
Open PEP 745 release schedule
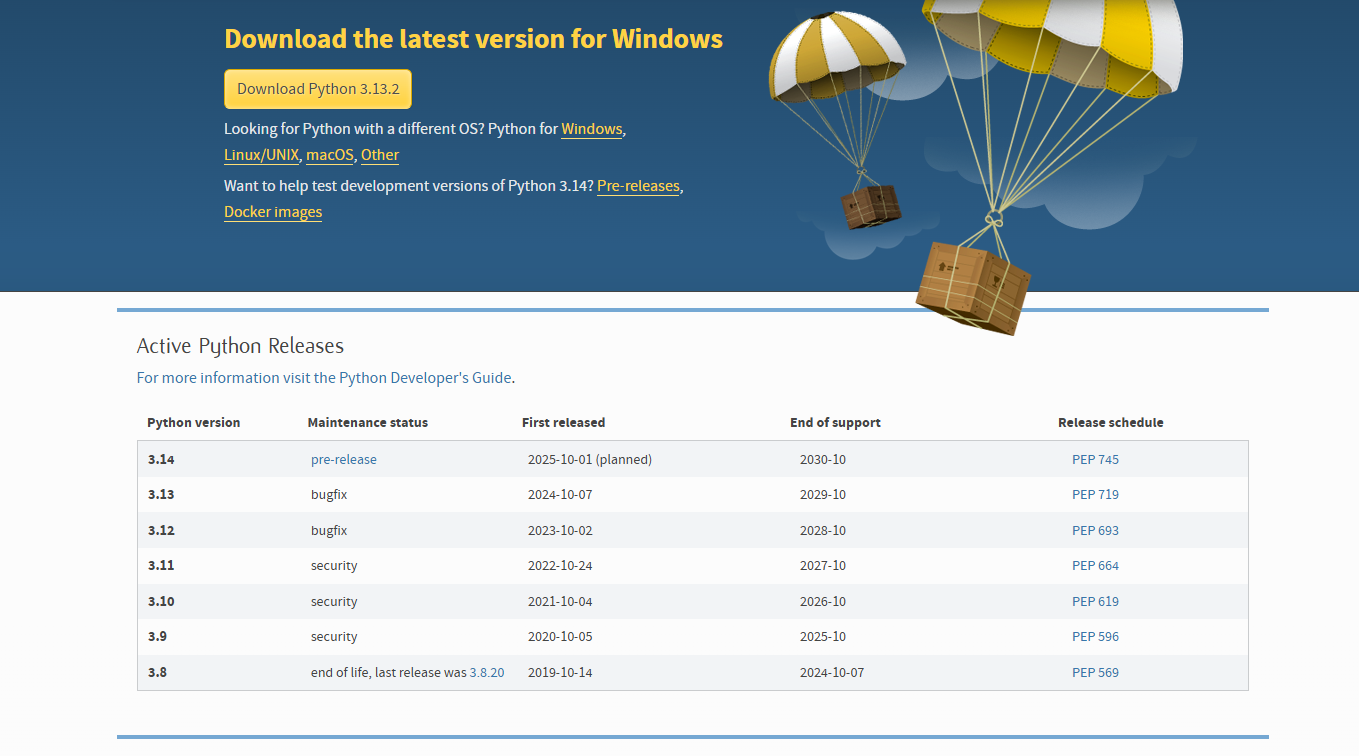1095,460
